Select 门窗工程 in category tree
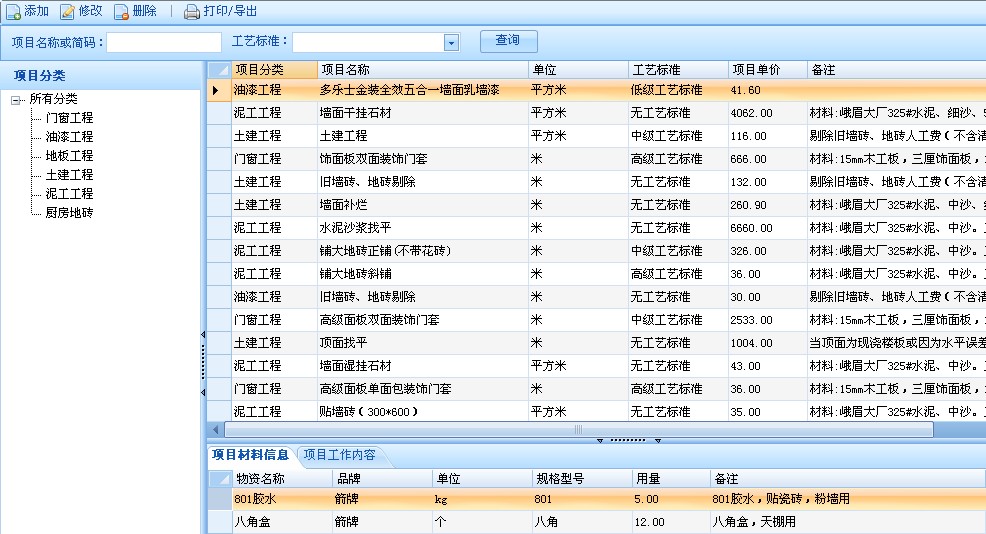The image size is (986, 534). pos(69,118)
